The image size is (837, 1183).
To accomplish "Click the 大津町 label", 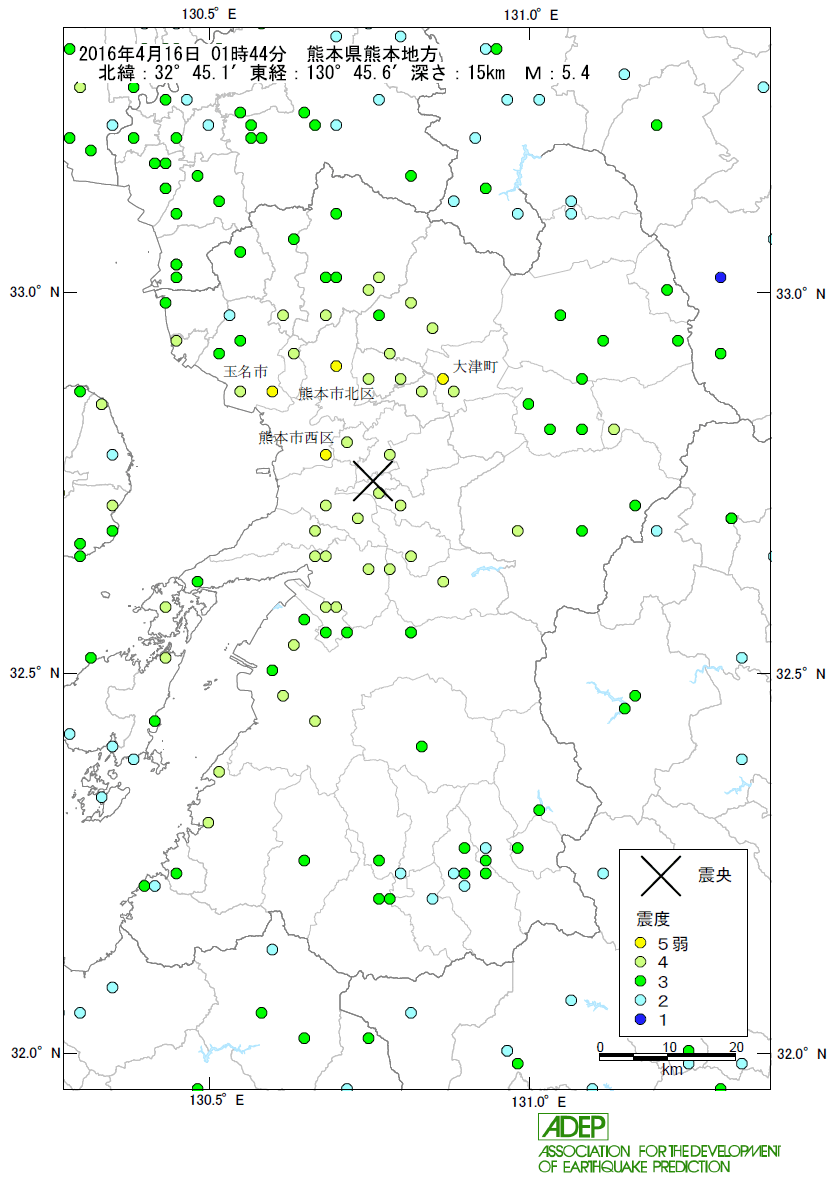I will (x=475, y=367).
